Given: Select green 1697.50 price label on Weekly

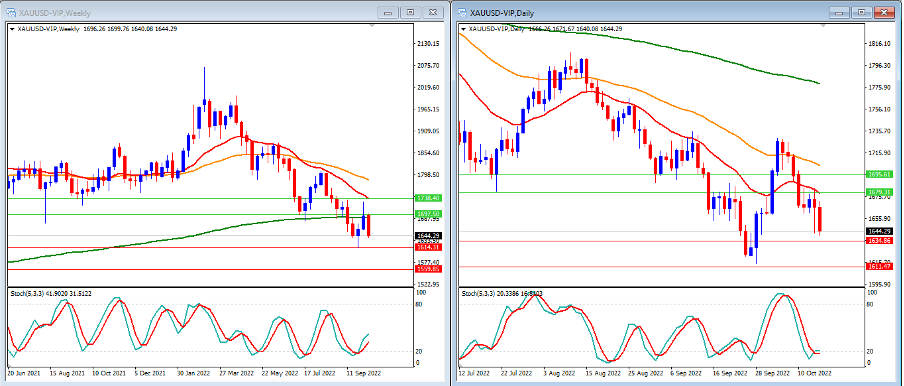Looking at the screenshot, I should tap(428, 214).
